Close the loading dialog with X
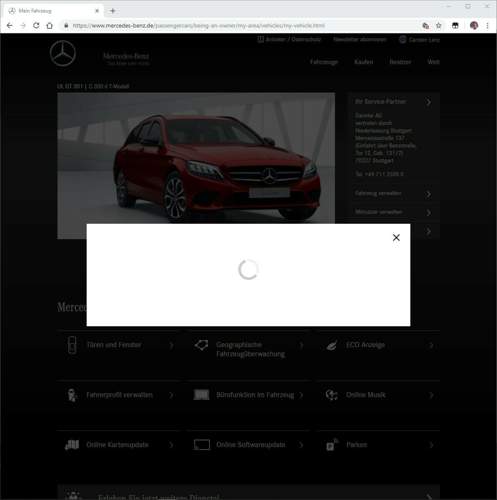 [x=396, y=237]
